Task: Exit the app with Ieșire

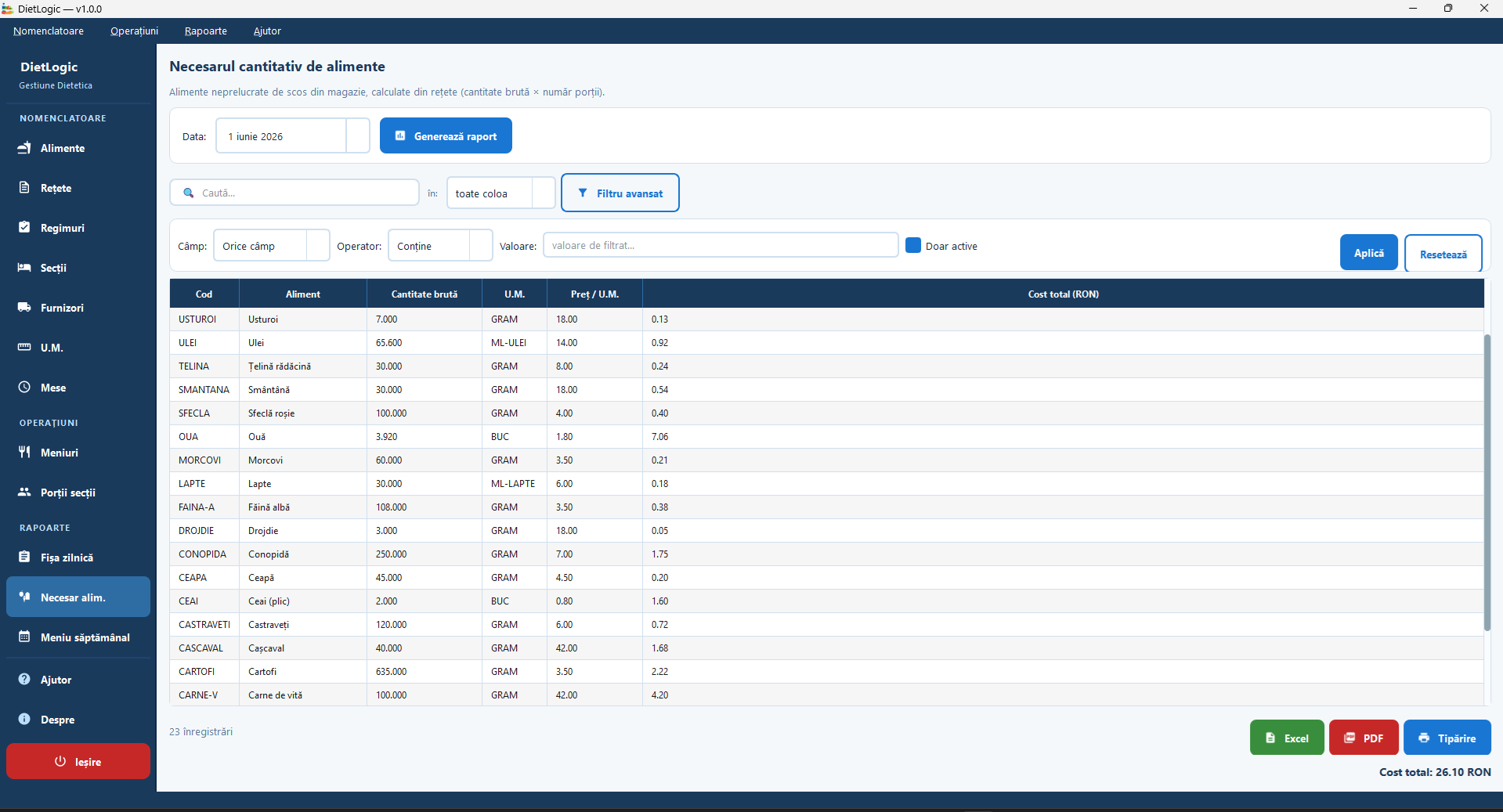Action: [78, 761]
